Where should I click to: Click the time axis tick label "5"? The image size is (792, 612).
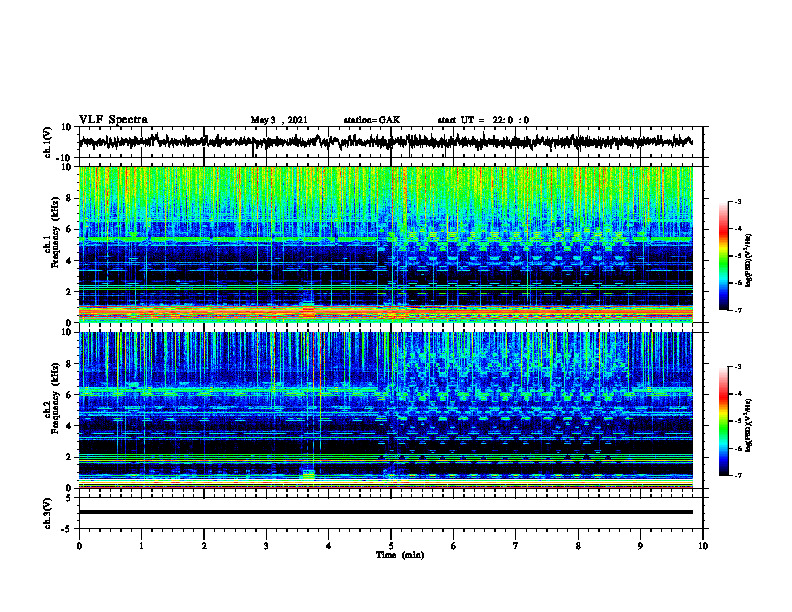391,546
